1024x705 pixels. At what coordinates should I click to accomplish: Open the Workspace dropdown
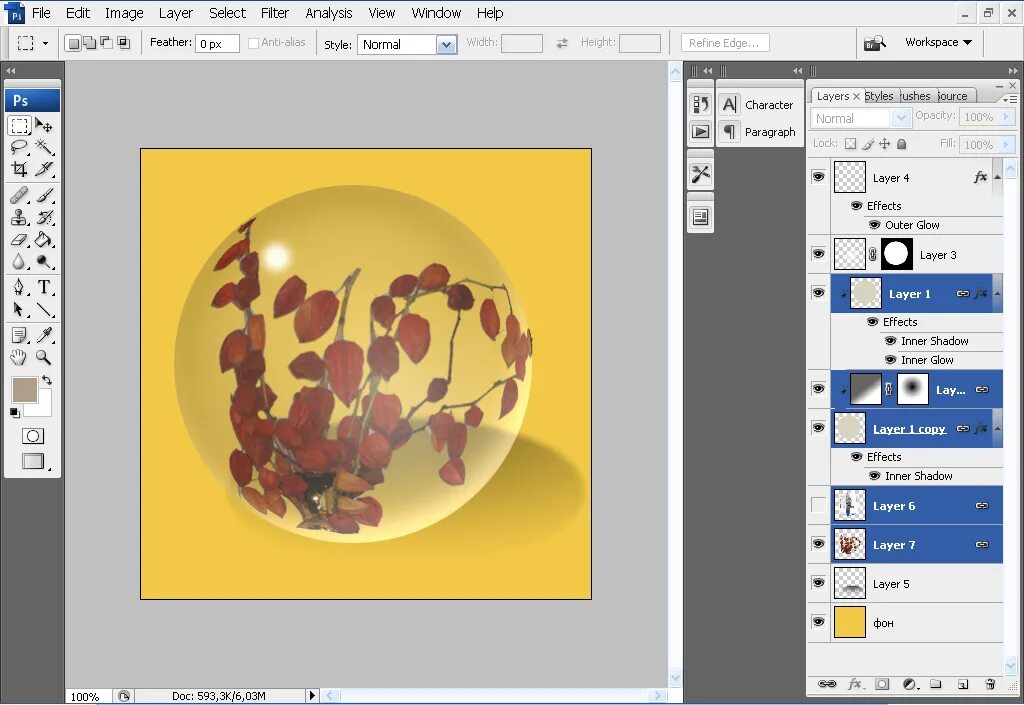pos(938,42)
